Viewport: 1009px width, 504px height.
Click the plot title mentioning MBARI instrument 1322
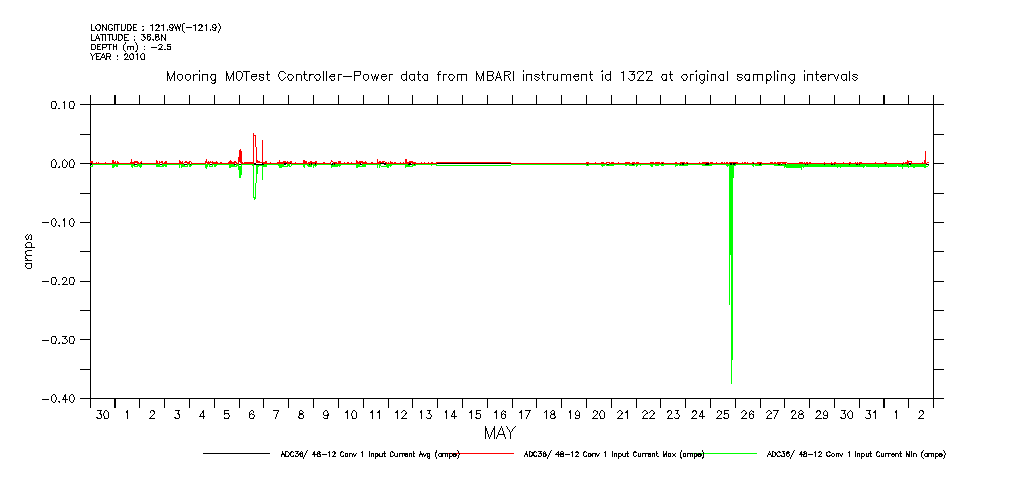[x=511, y=77]
